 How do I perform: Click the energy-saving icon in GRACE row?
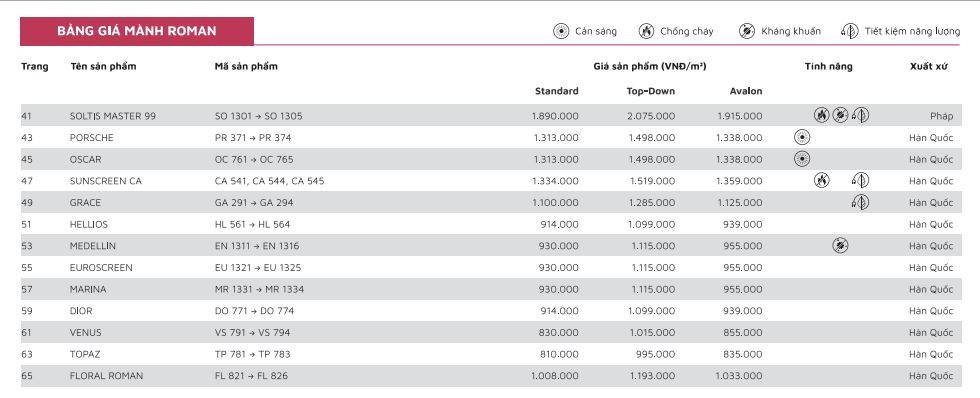860,202
